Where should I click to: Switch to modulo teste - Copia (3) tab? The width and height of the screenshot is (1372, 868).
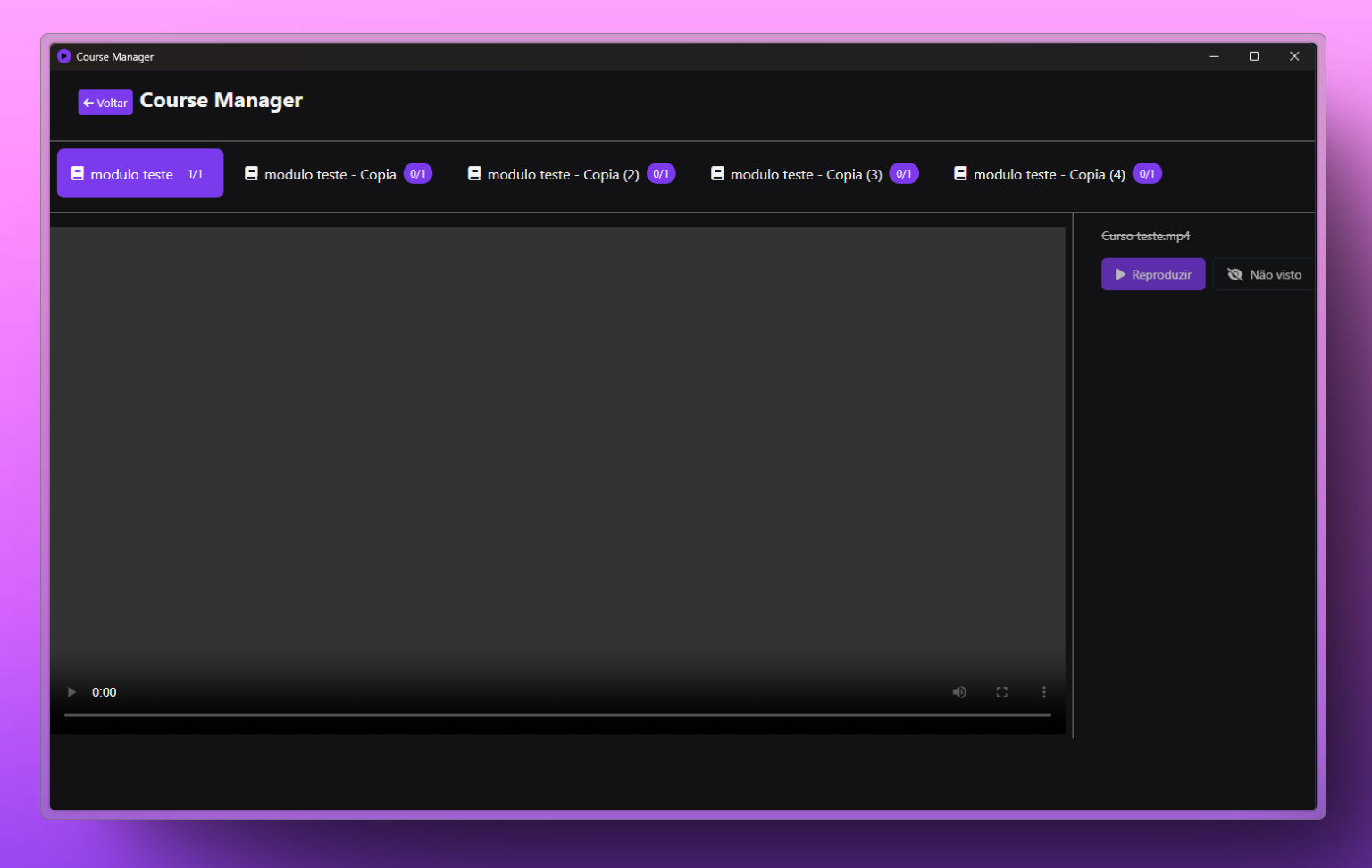click(814, 173)
